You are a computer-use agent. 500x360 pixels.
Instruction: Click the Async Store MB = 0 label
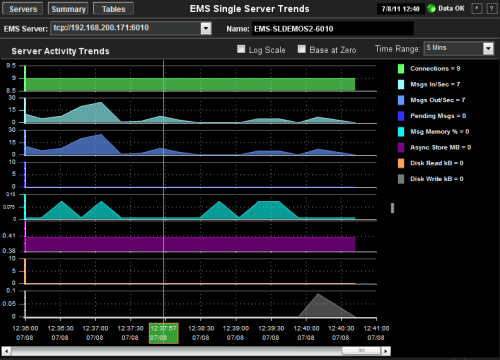(440, 147)
